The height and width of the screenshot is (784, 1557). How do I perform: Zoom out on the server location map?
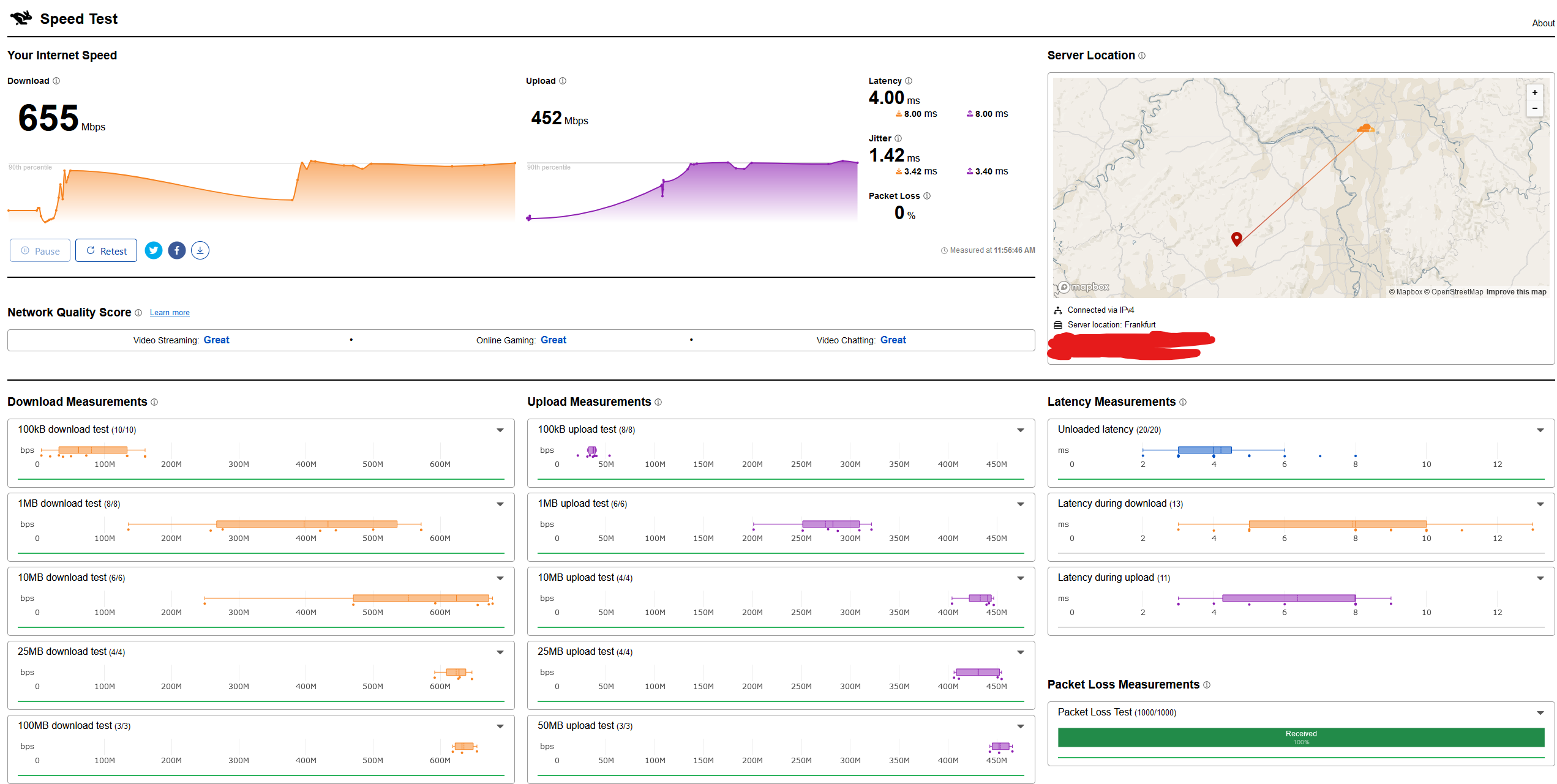tap(1535, 108)
